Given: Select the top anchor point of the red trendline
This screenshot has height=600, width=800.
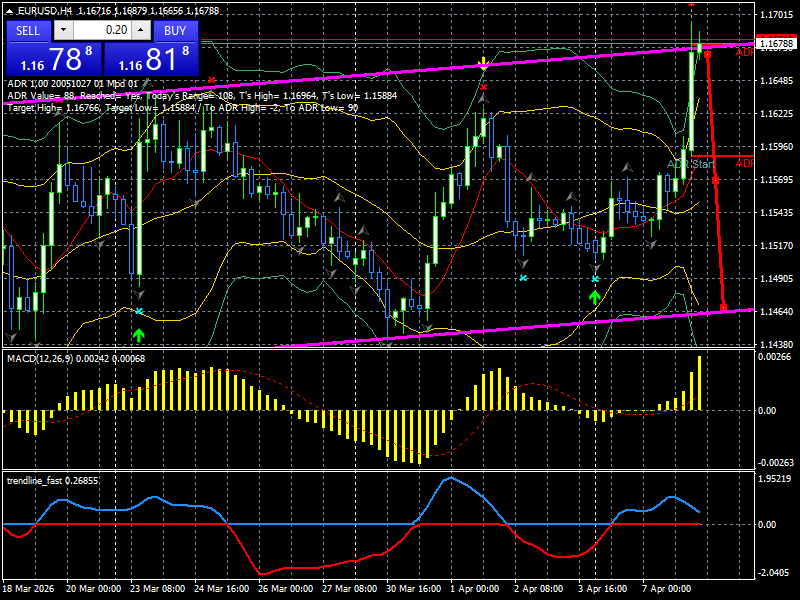Looking at the screenshot, I should point(708,54).
